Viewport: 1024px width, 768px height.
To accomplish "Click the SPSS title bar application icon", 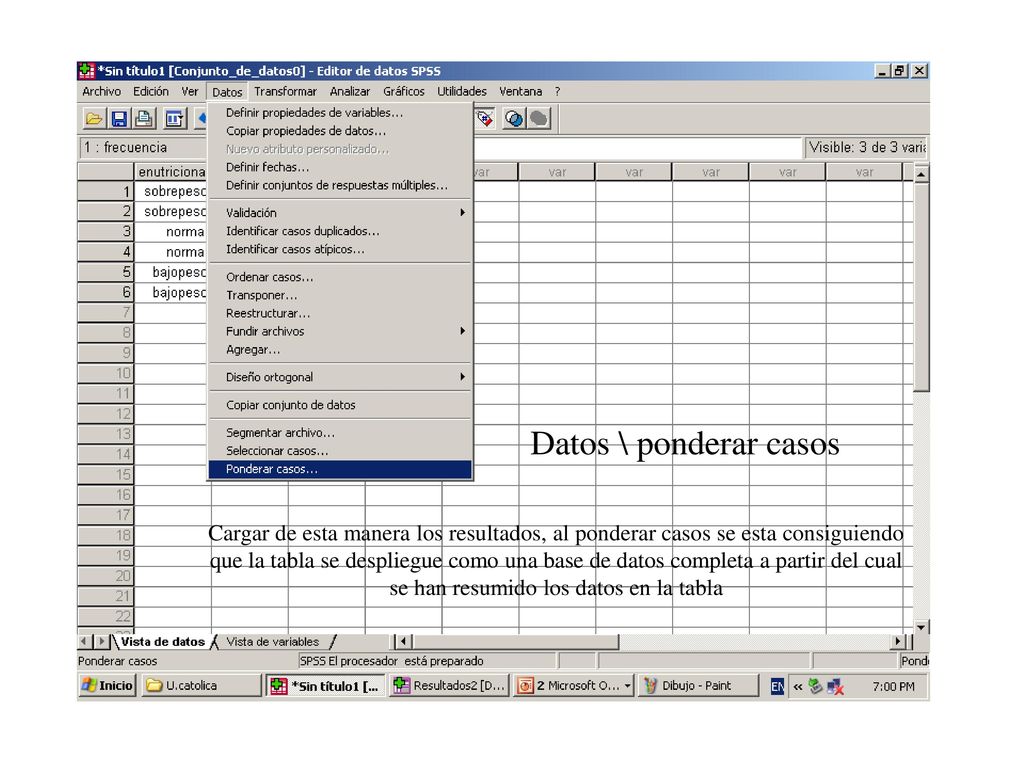I will point(86,71).
